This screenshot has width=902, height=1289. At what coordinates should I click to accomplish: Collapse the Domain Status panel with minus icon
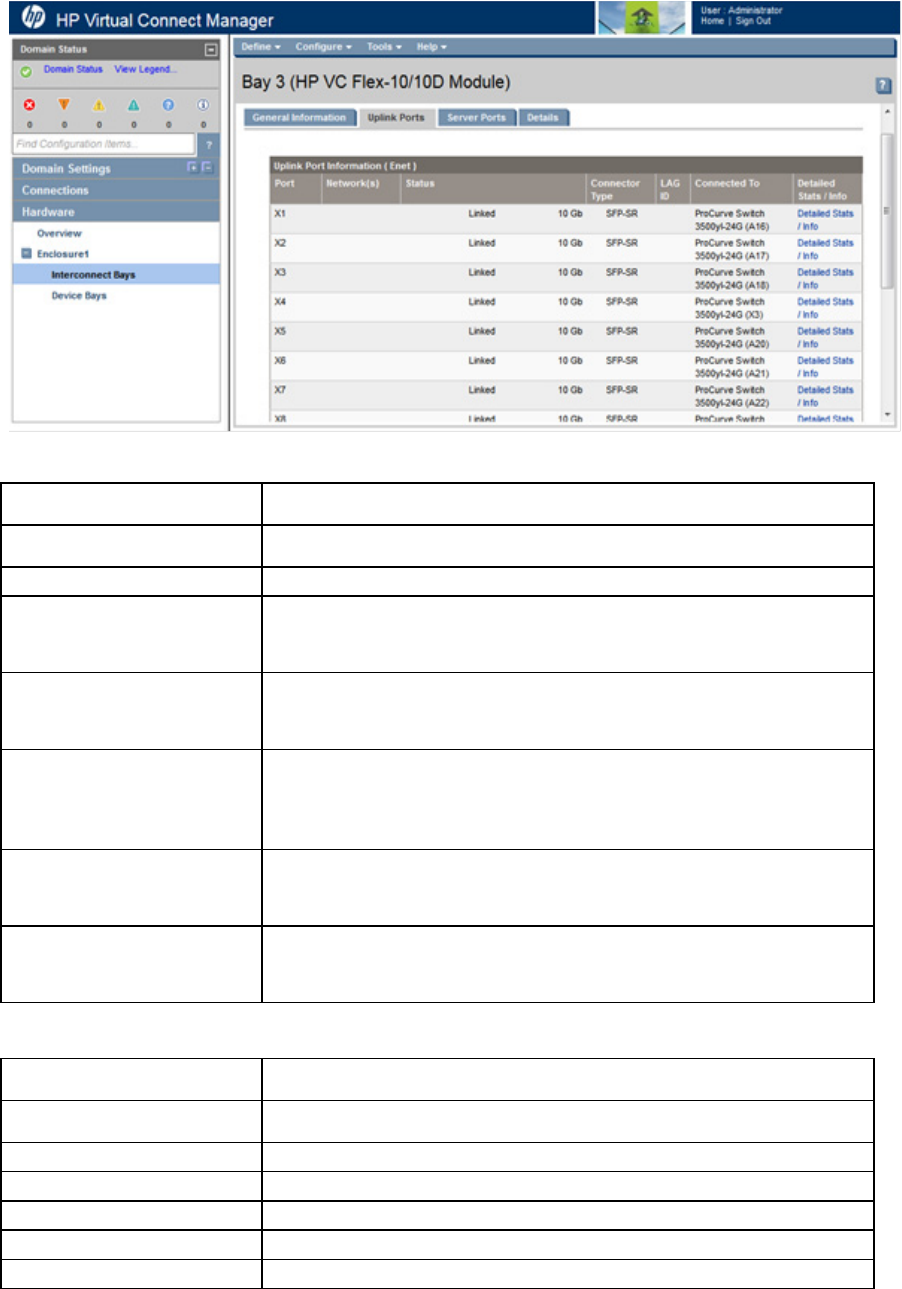tap(211, 49)
